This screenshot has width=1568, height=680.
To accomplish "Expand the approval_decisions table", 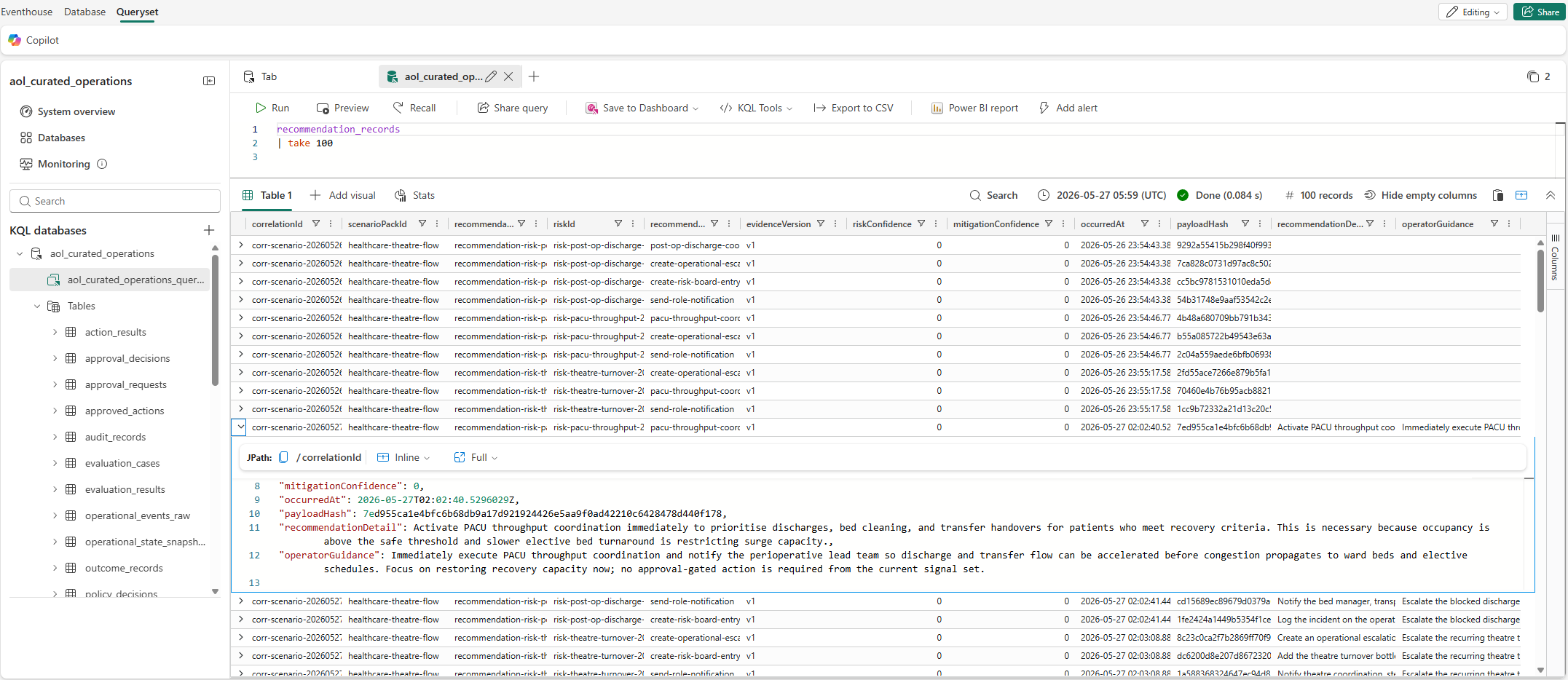I will pos(55,358).
